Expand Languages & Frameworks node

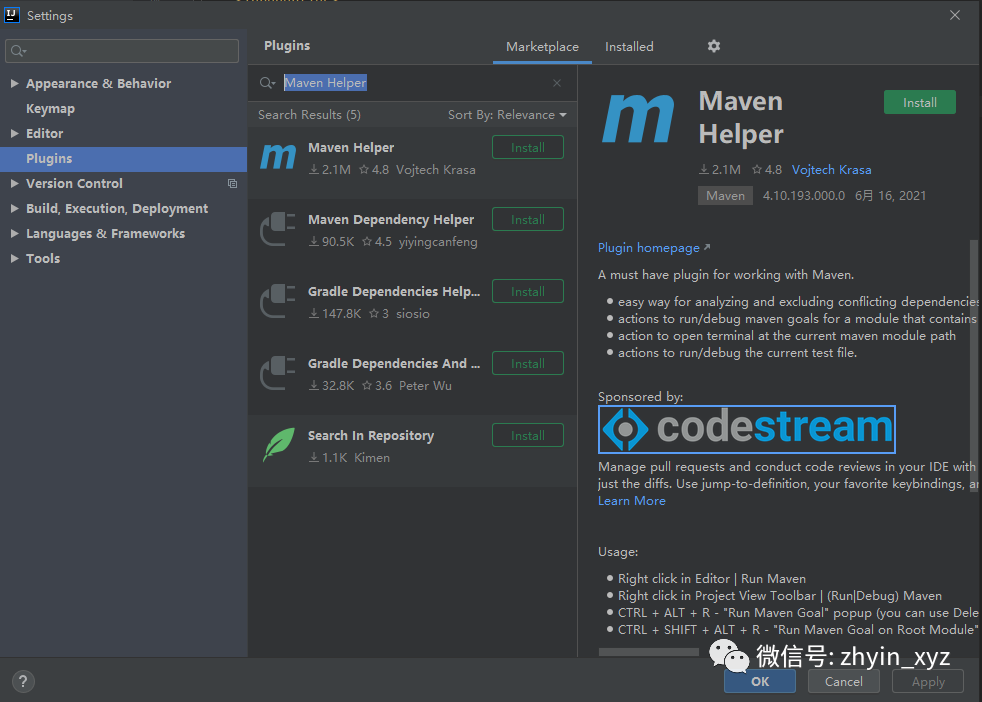(14, 234)
